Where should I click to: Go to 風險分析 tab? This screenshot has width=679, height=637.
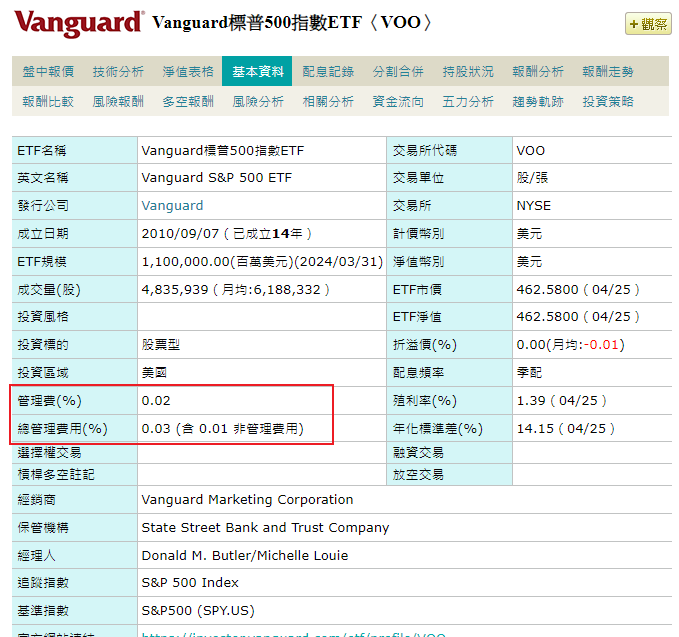click(258, 102)
